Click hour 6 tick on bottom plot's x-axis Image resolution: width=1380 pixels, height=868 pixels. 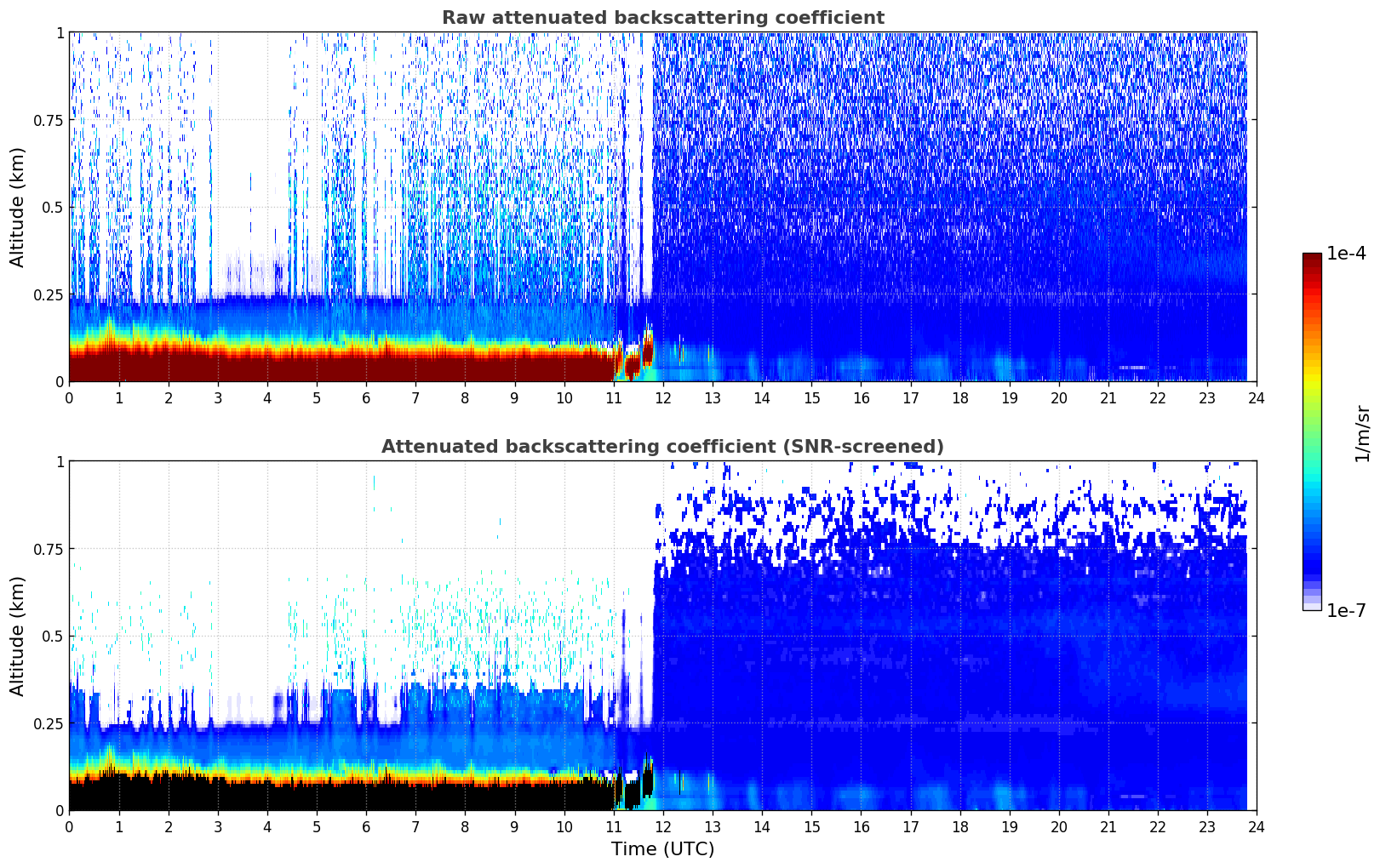point(366,826)
